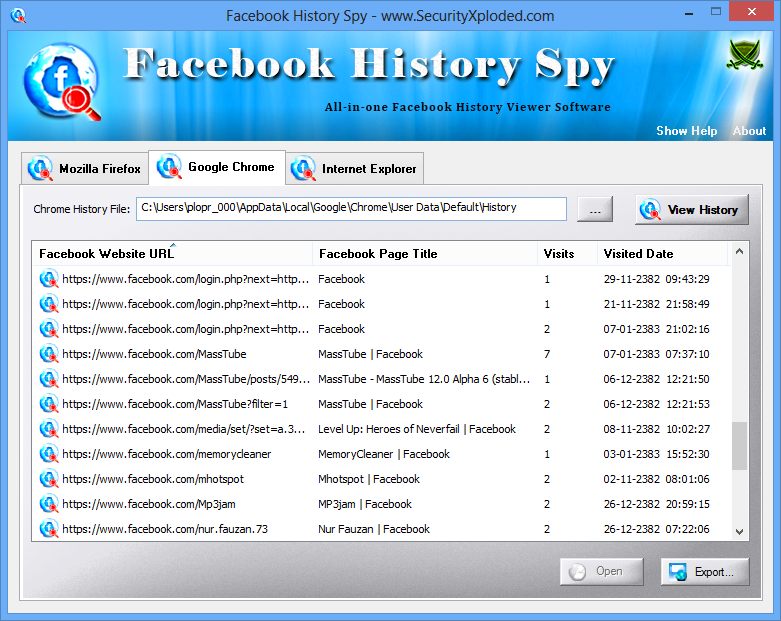Click row icon beside memorycleaner URL
Screen dimensions: 781x621
pos(49,454)
